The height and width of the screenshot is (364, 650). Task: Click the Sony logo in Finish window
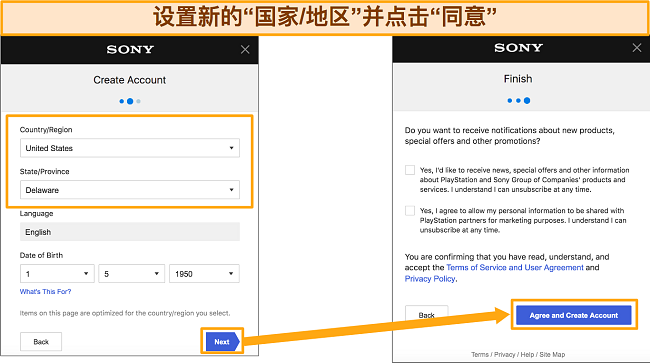coord(518,48)
